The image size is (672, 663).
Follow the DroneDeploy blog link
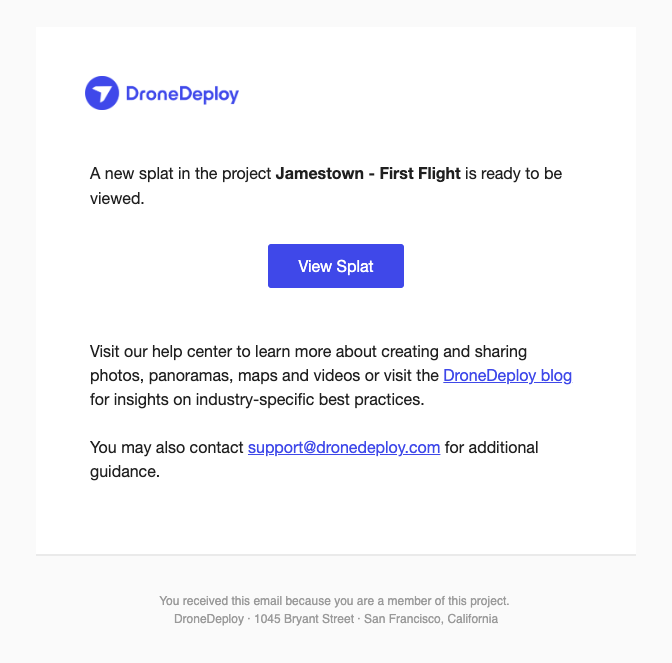[507, 376]
